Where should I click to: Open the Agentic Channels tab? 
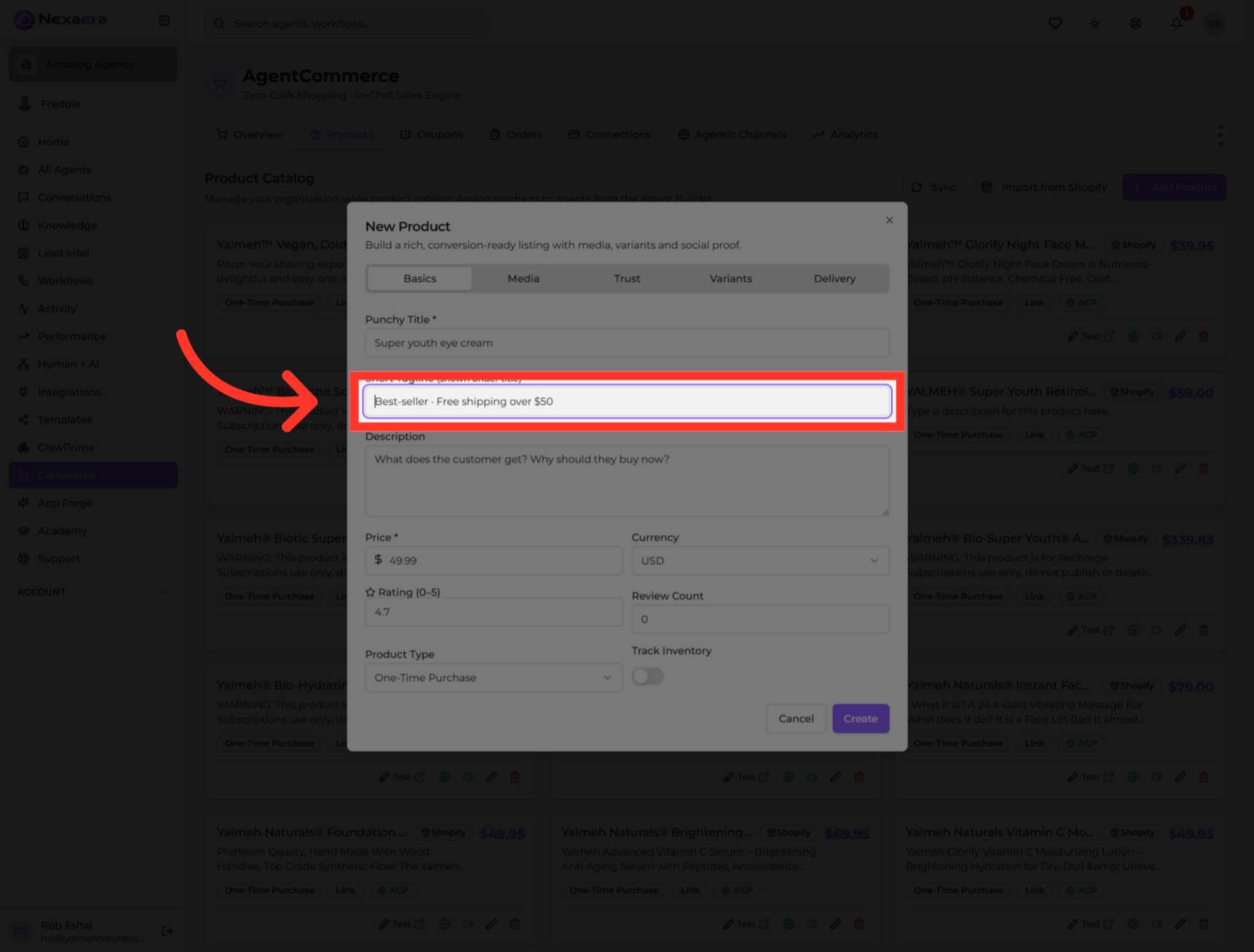pyautogui.click(x=732, y=134)
